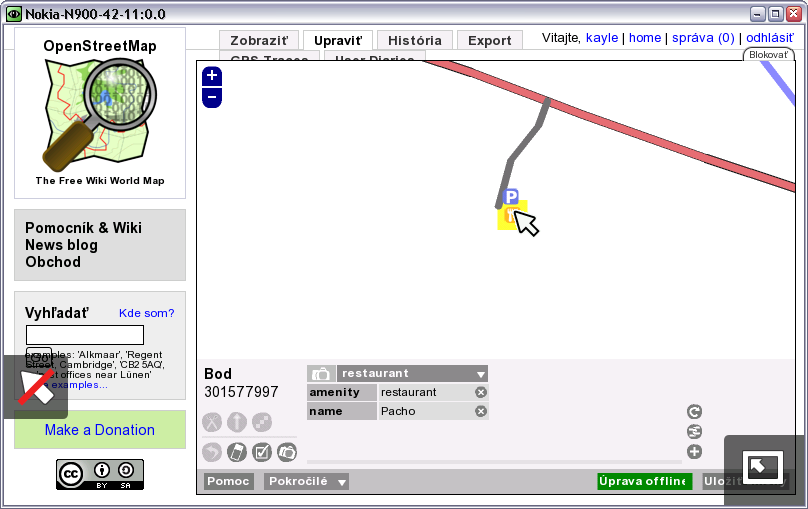Image resolution: width=808 pixels, height=509 pixels.
Task: Zoom out the map with minus button
Action: [x=212, y=97]
